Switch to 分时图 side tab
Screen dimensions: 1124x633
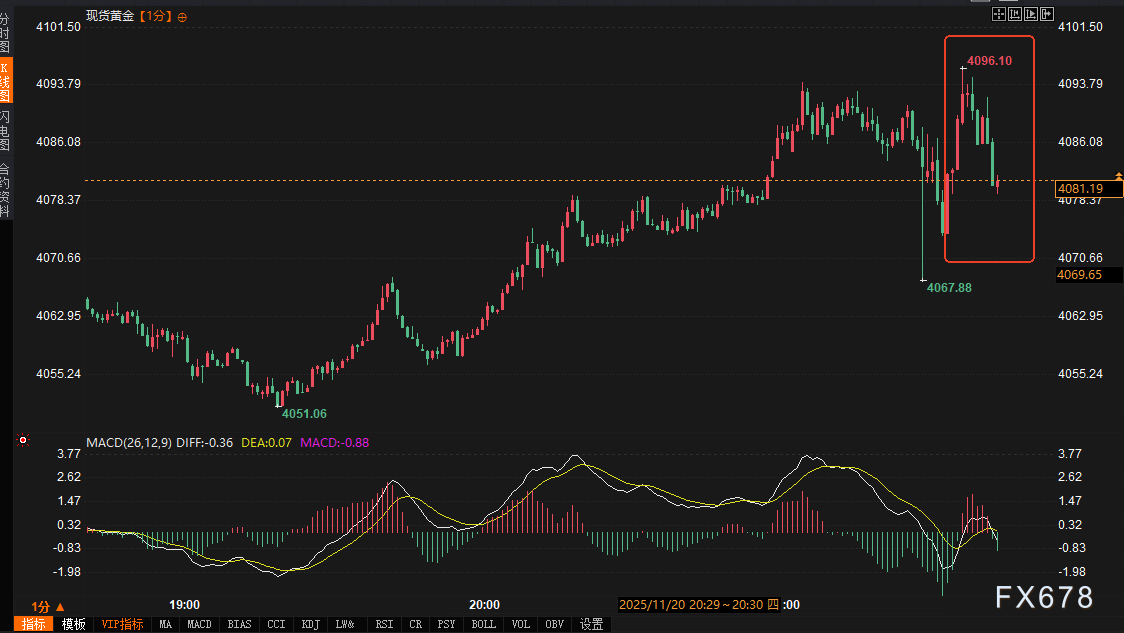pyautogui.click(x=6, y=30)
